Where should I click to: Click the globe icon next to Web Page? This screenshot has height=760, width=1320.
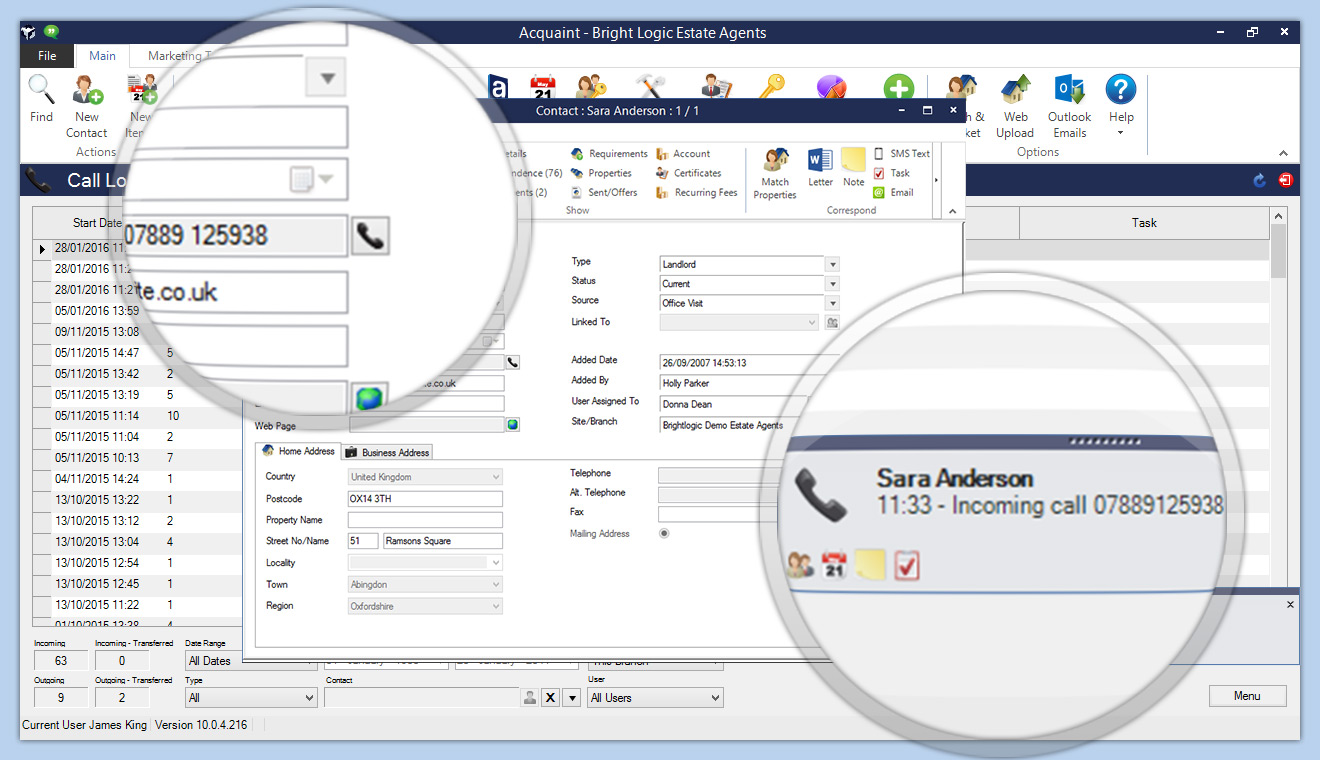coord(513,425)
